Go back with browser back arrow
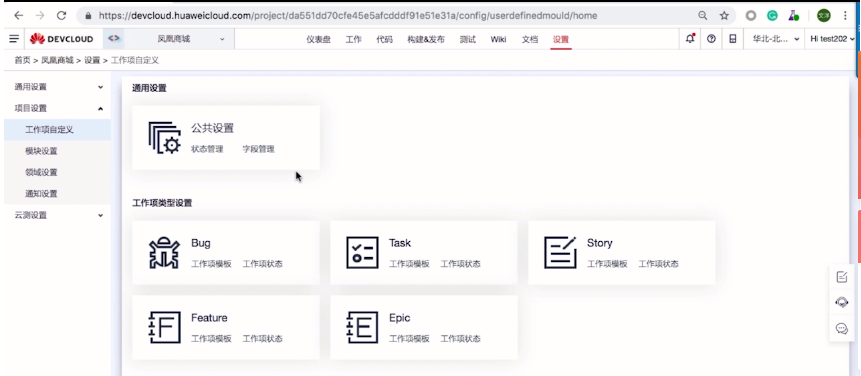 point(19,15)
